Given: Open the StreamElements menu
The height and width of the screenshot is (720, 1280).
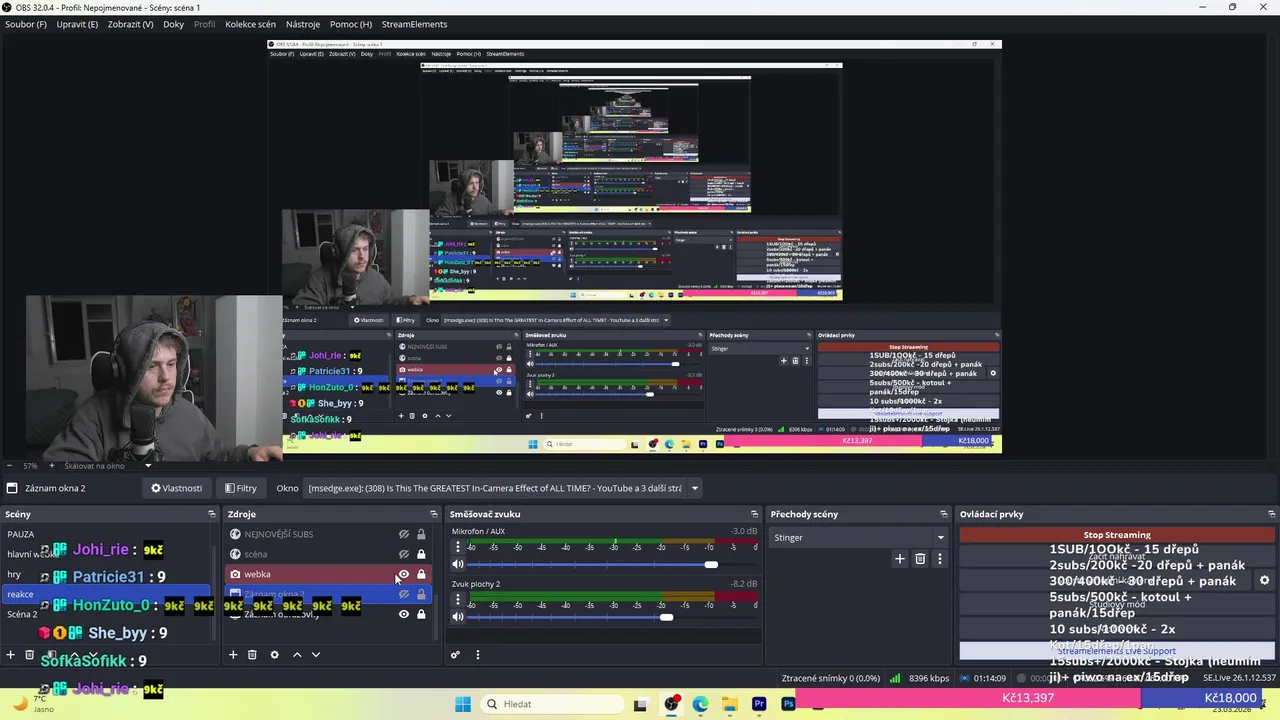Looking at the screenshot, I should point(415,24).
